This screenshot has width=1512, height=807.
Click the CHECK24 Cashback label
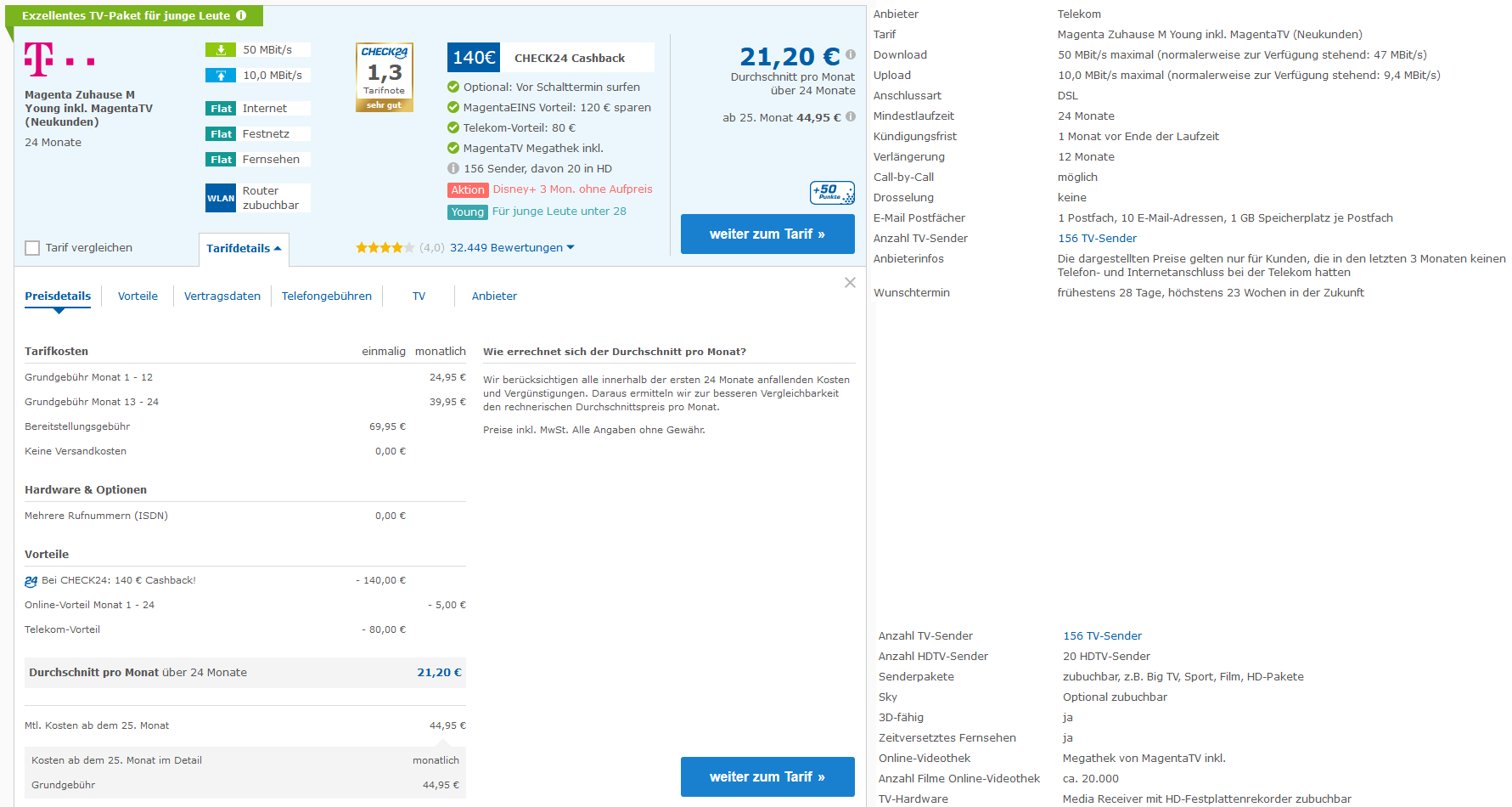(x=570, y=59)
